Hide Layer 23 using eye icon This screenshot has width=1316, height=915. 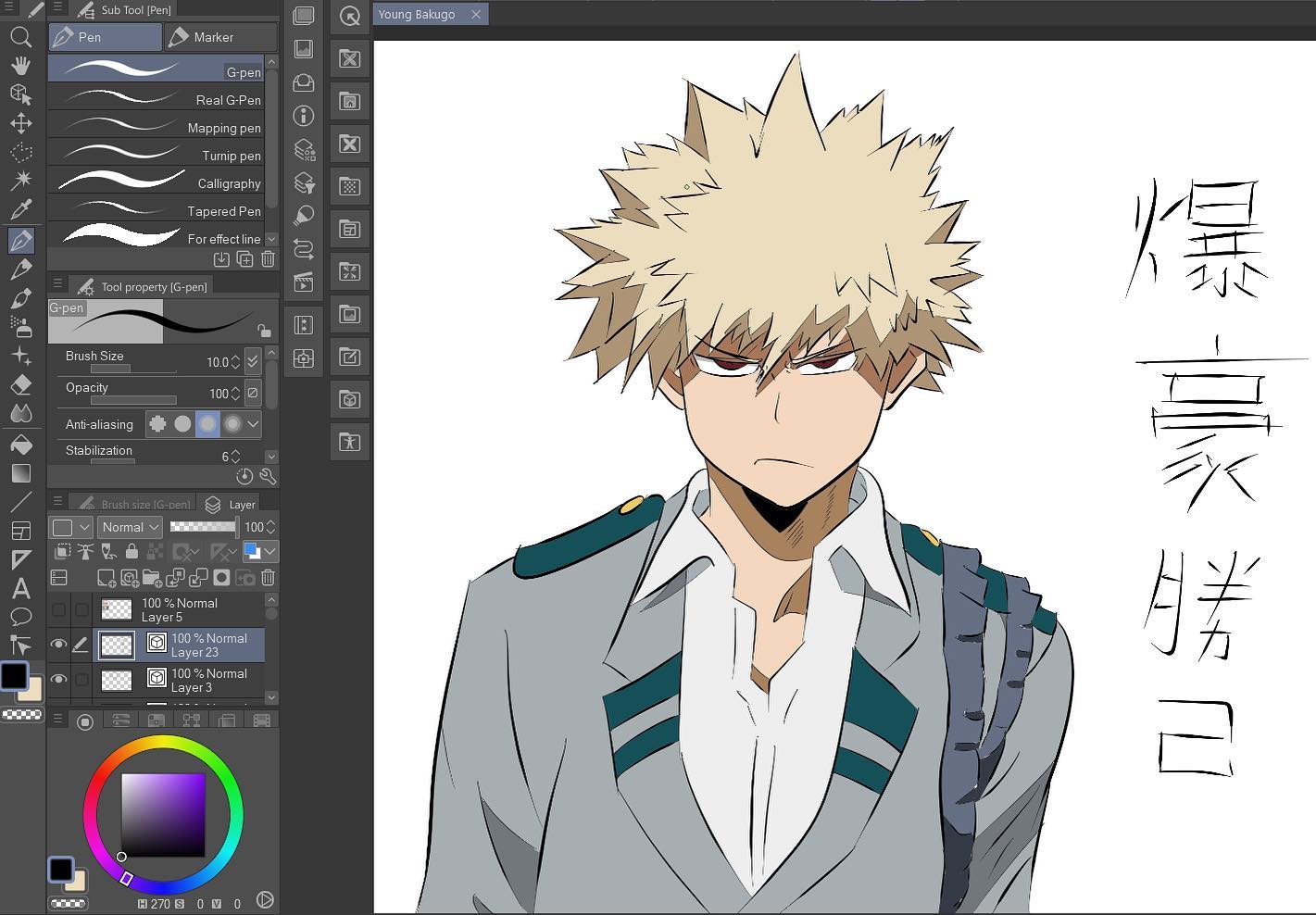pyautogui.click(x=58, y=645)
